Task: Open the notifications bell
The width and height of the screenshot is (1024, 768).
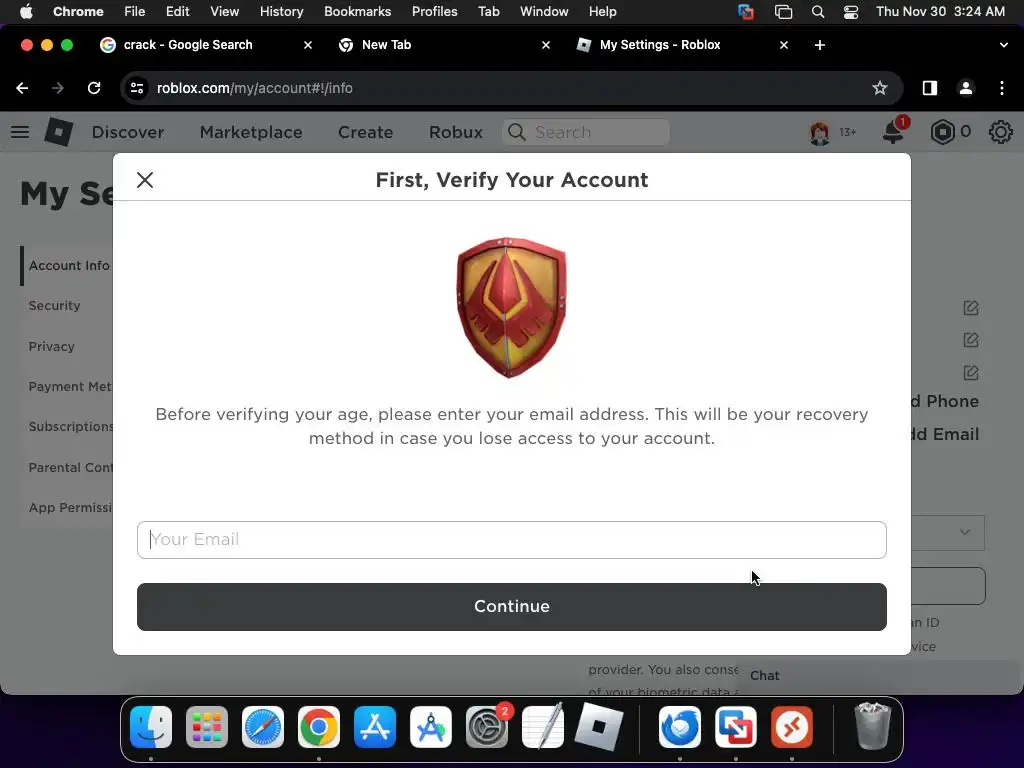Action: pyautogui.click(x=893, y=131)
